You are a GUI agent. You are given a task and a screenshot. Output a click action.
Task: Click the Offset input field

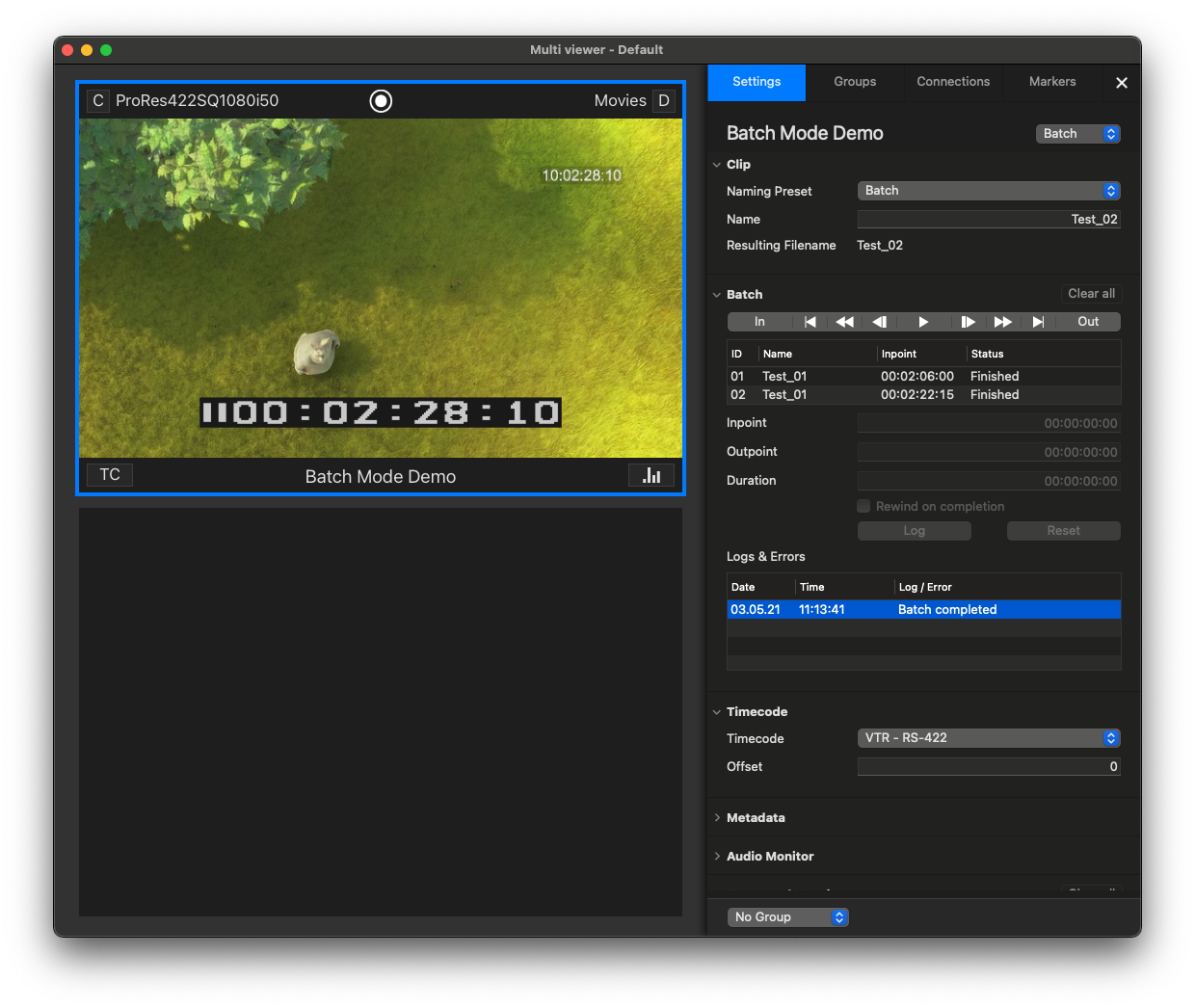point(989,767)
